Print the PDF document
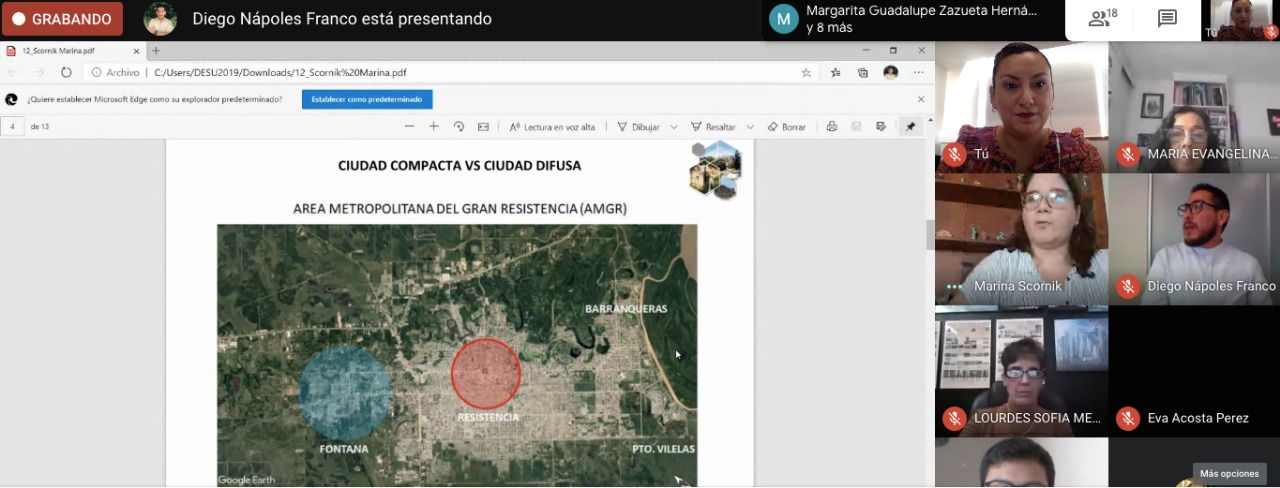The height and width of the screenshot is (488, 1280). pos(831,127)
